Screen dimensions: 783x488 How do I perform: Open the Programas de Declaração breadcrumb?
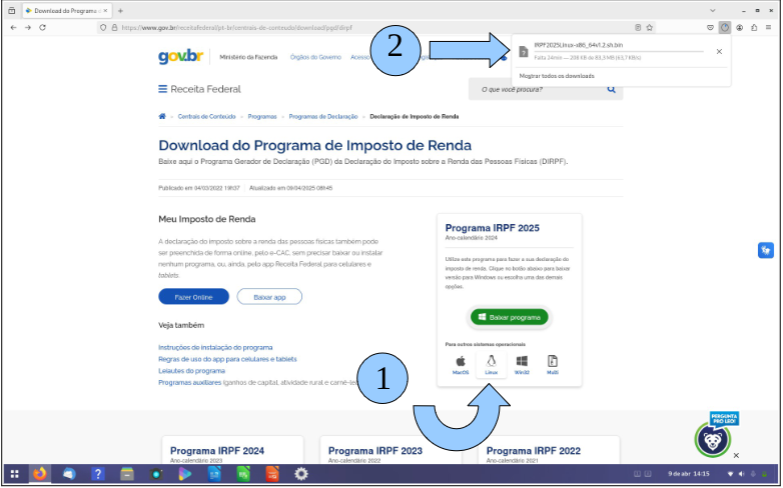pos(323,116)
